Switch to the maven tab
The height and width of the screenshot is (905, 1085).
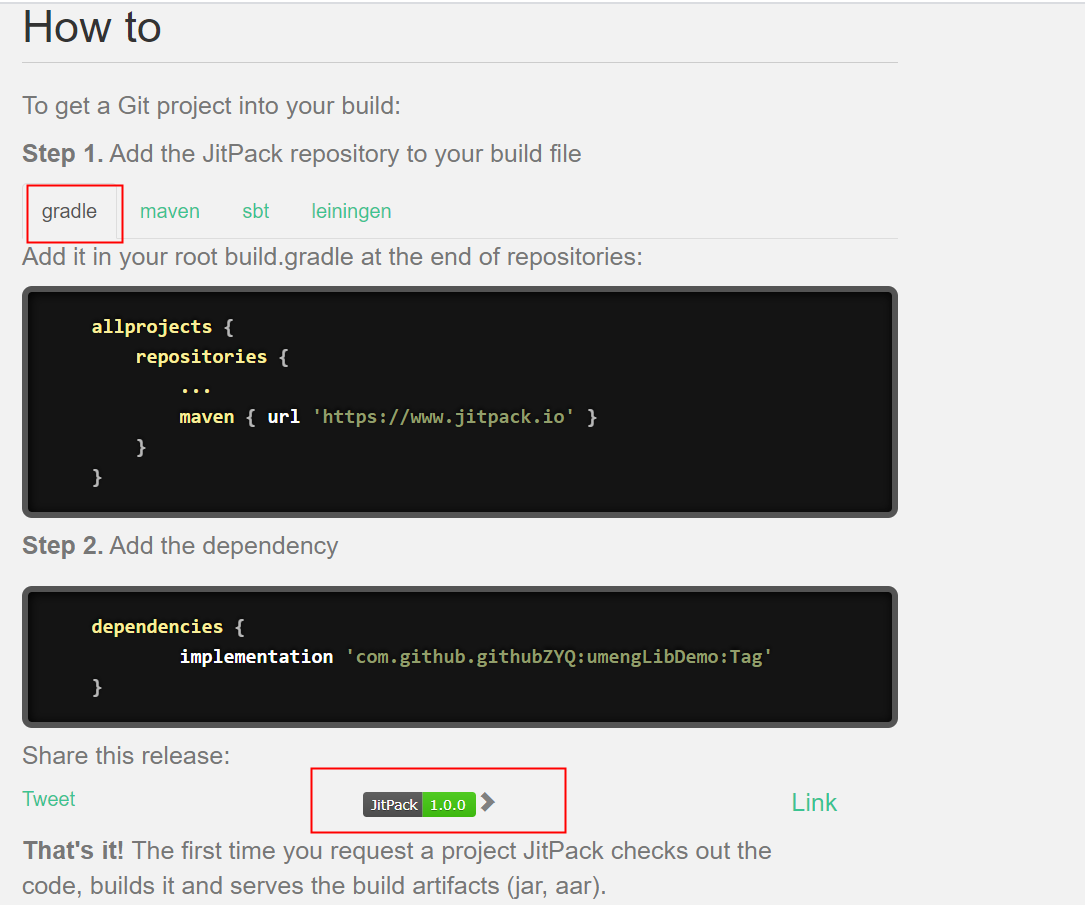170,211
